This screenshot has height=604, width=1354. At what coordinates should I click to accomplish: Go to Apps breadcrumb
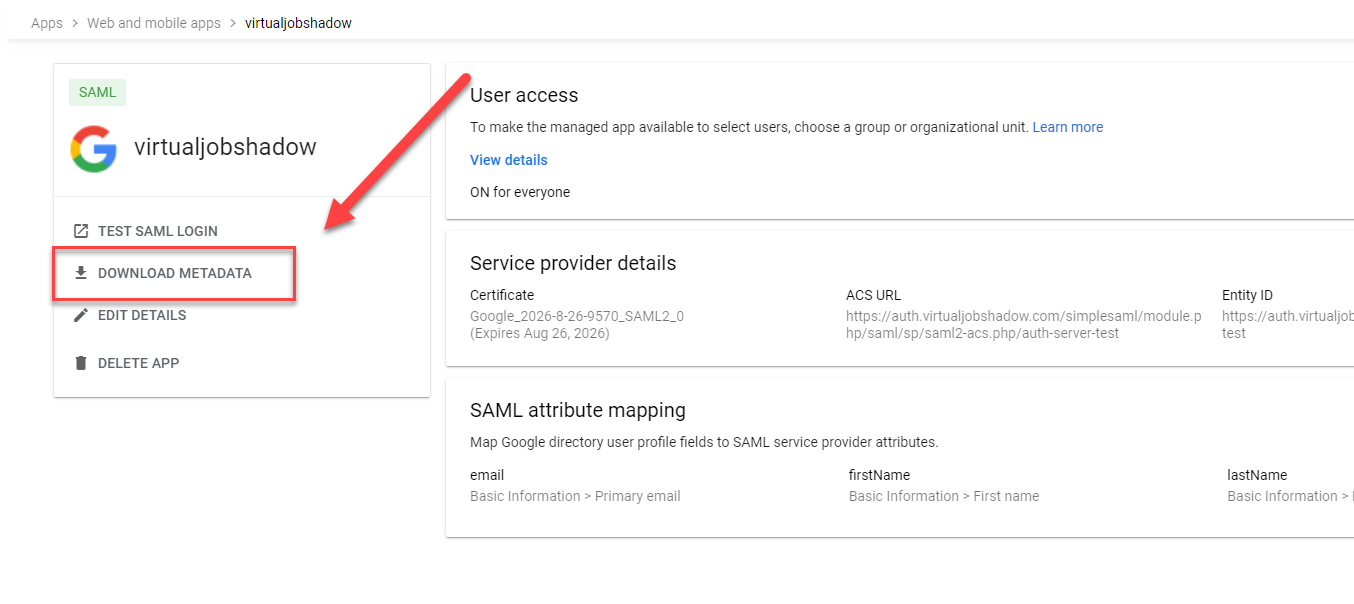click(x=47, y=23)
